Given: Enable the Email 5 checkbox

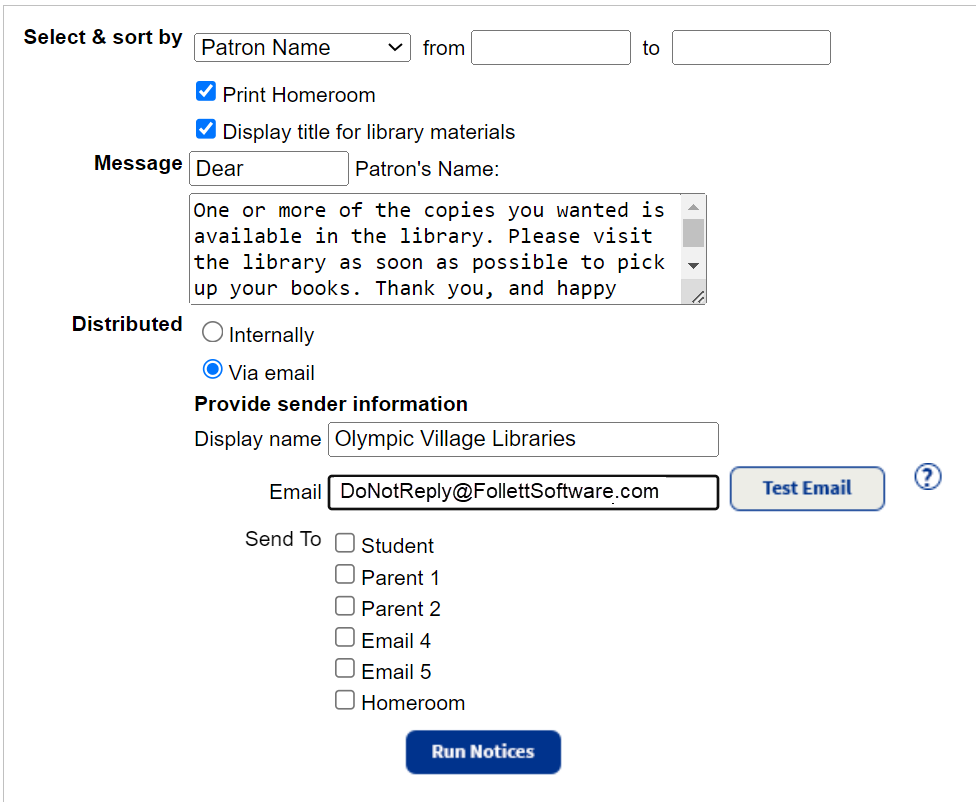Looking at the screenshot, I should click(344, 668).
